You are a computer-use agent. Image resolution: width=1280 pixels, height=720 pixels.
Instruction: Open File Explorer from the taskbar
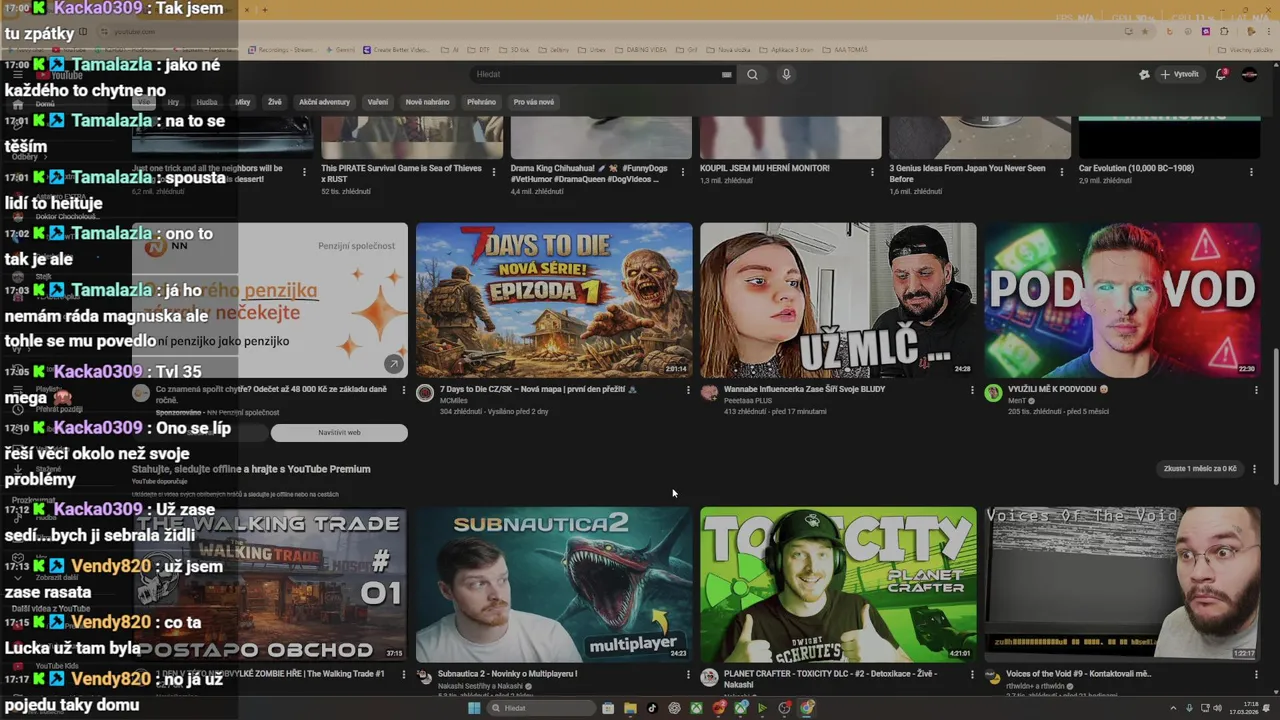coord(630,708)
